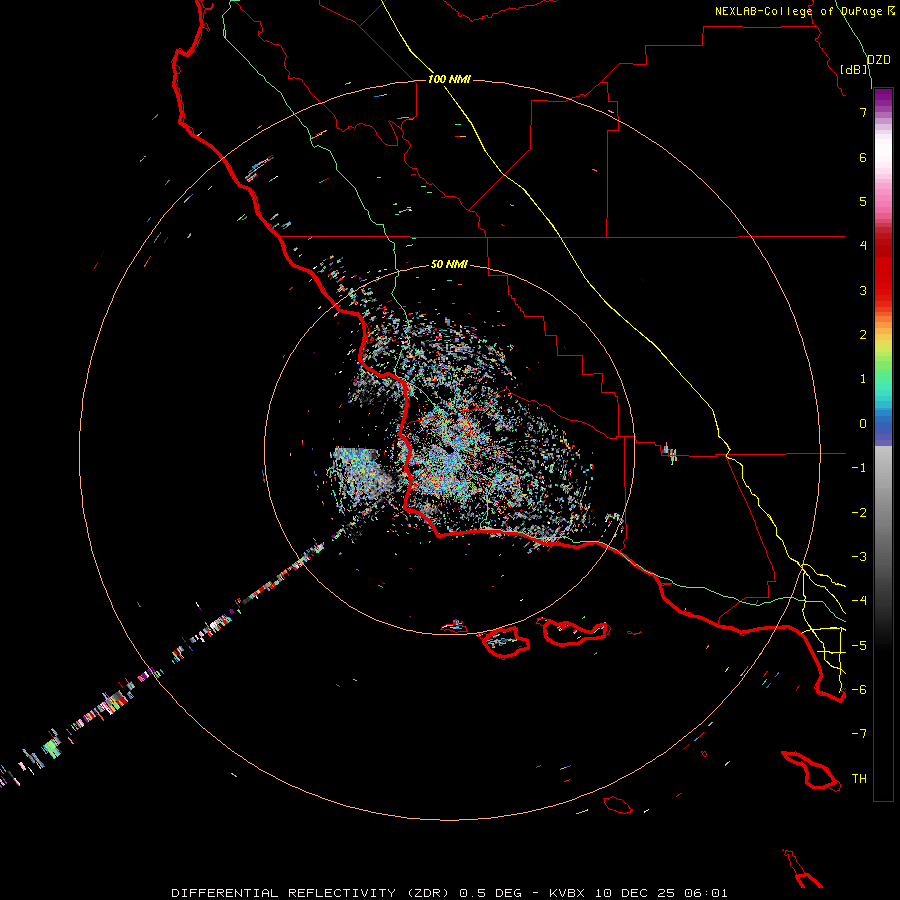Click the -3 dB label on the legend
This screenshot has height=900, width=900.
[x=859, y=557]
